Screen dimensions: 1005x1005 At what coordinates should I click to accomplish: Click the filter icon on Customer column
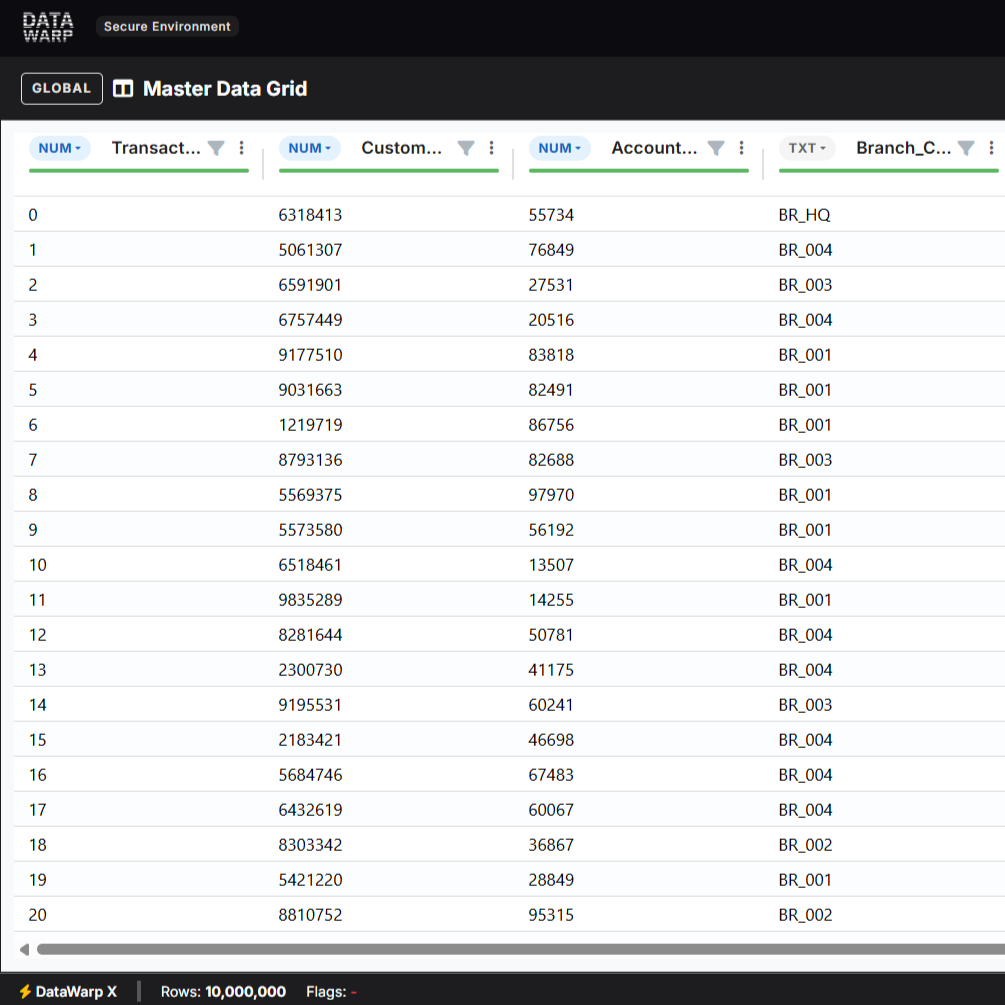(x=466, y=148)
